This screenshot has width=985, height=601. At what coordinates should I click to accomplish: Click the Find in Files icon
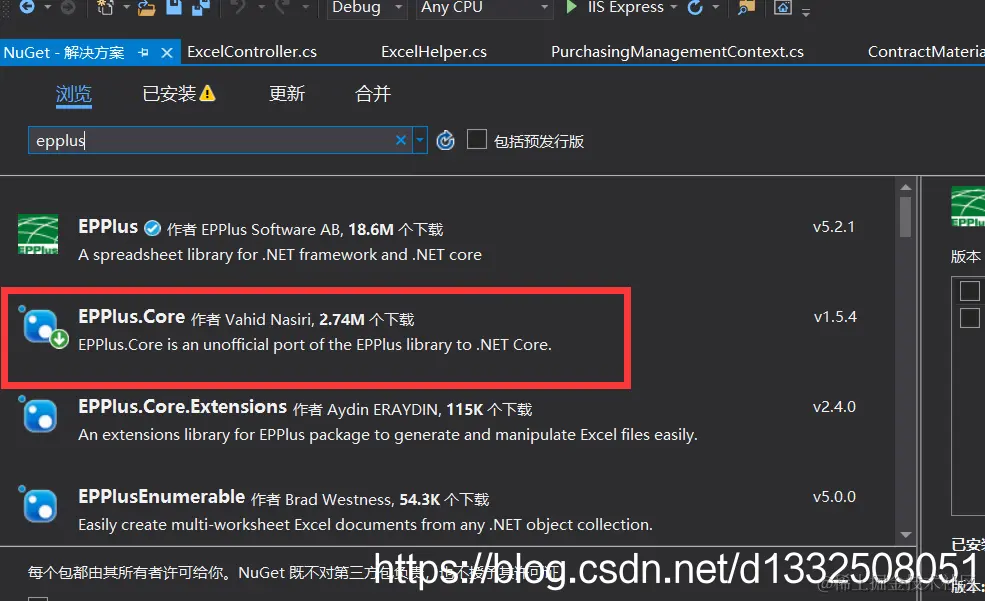click(746, 8)
